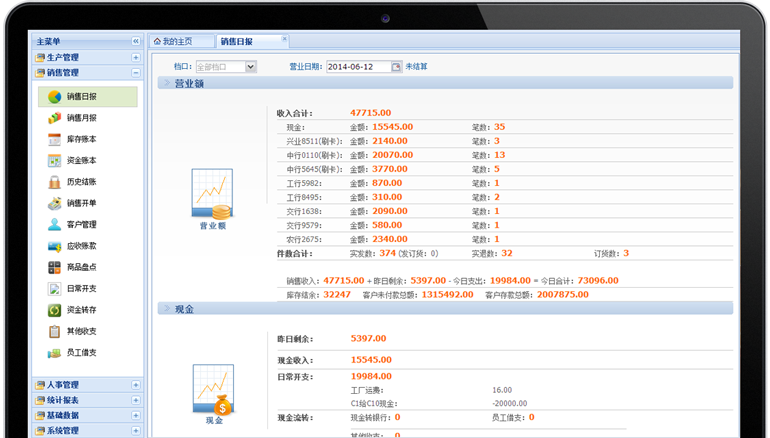Open 员工借支 cash hand icon
Screen dimensions: 770x438
tap(55, 353)
